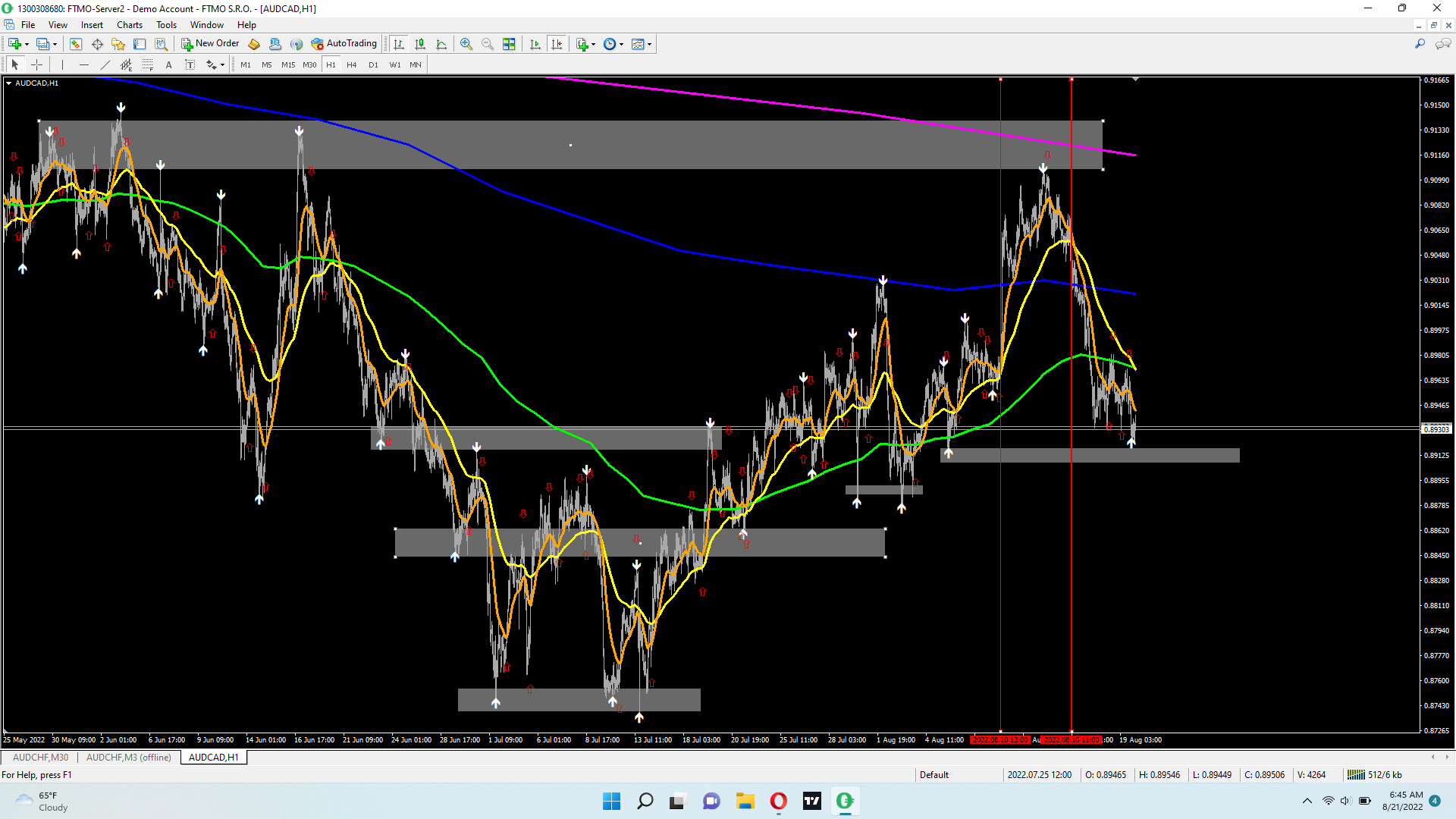1456x819 pixels.
Task: Click the Tile Windows icon
Action: click(x=509, y=44)
